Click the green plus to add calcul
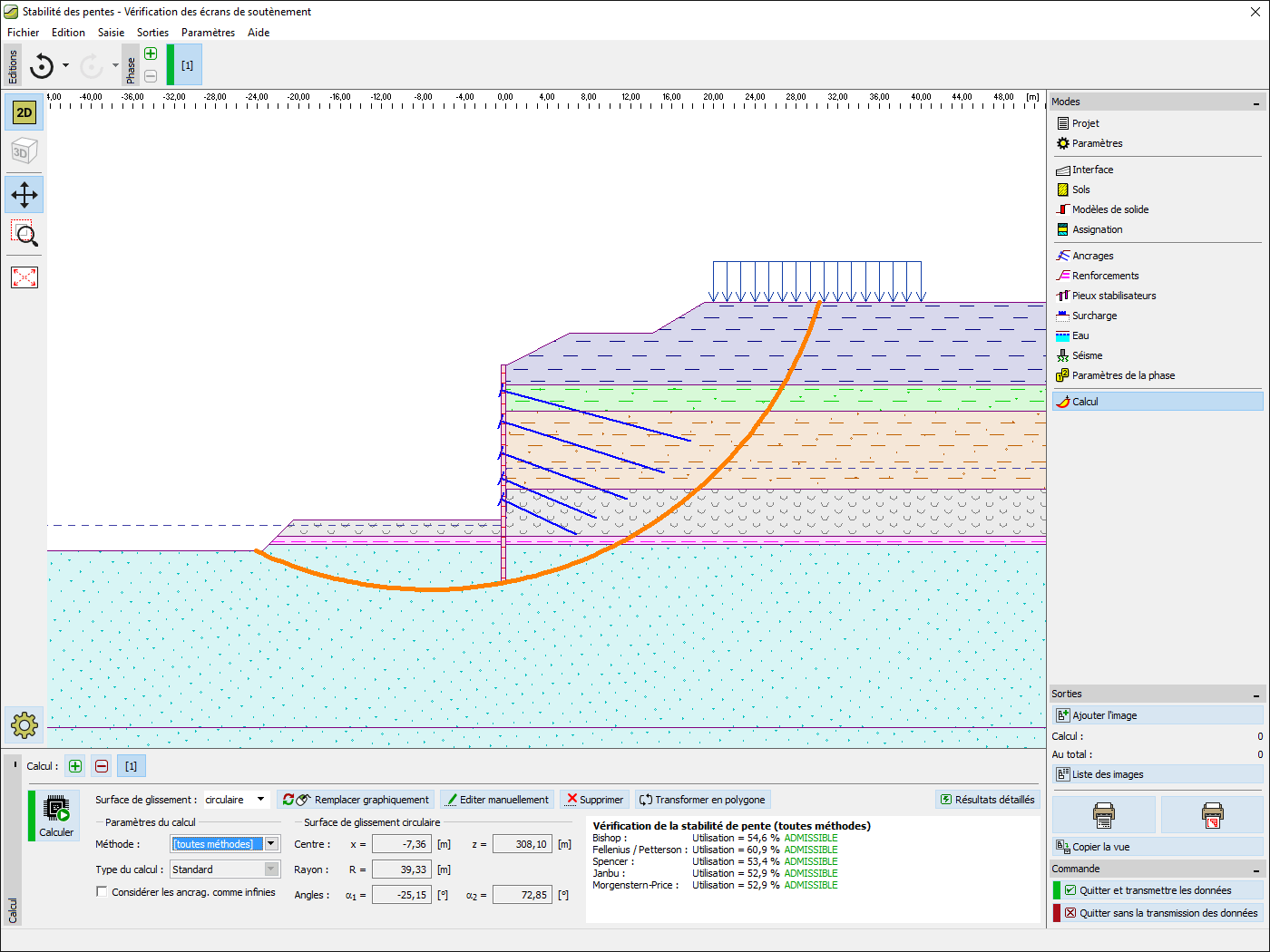 tap(75, 766)
